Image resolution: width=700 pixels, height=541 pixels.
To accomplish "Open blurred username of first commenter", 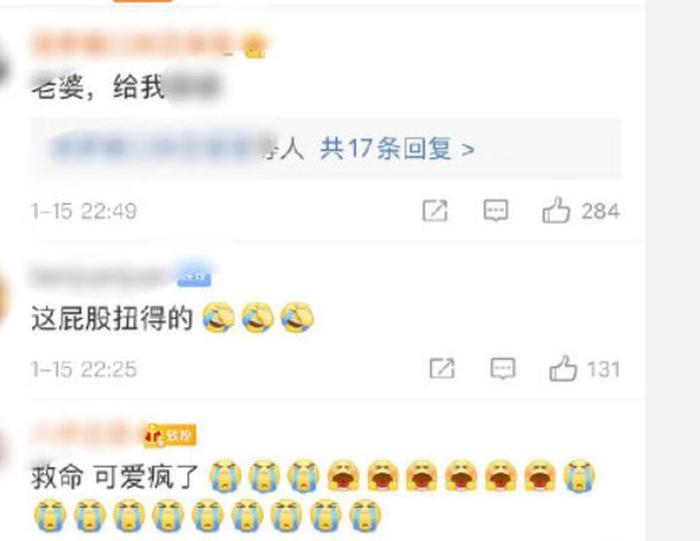I will [x=134, y=45].
